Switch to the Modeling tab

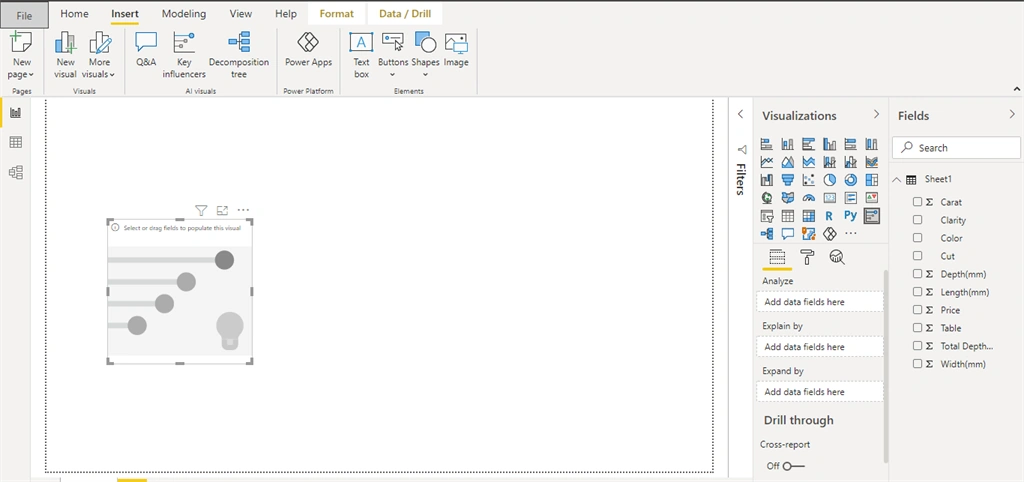pos(184,14)
